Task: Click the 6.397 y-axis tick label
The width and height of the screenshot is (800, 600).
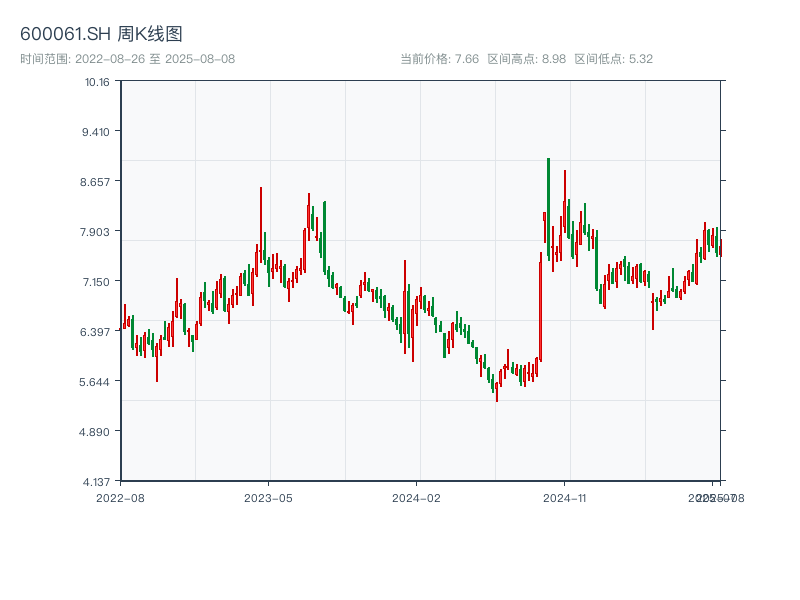Action: (96, 332)
